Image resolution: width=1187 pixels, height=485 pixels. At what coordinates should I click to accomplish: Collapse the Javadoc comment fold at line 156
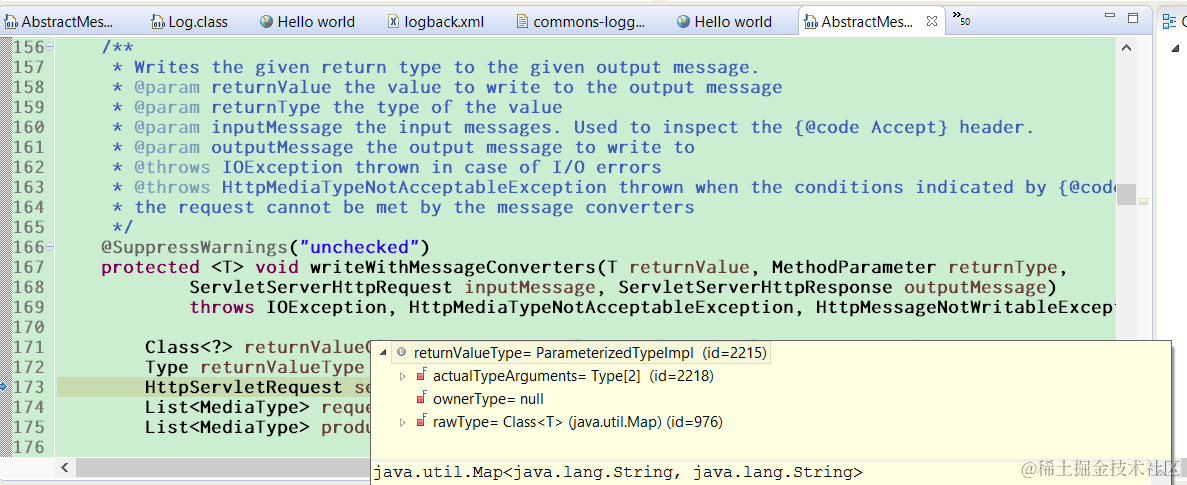click(x=50, y=47)
